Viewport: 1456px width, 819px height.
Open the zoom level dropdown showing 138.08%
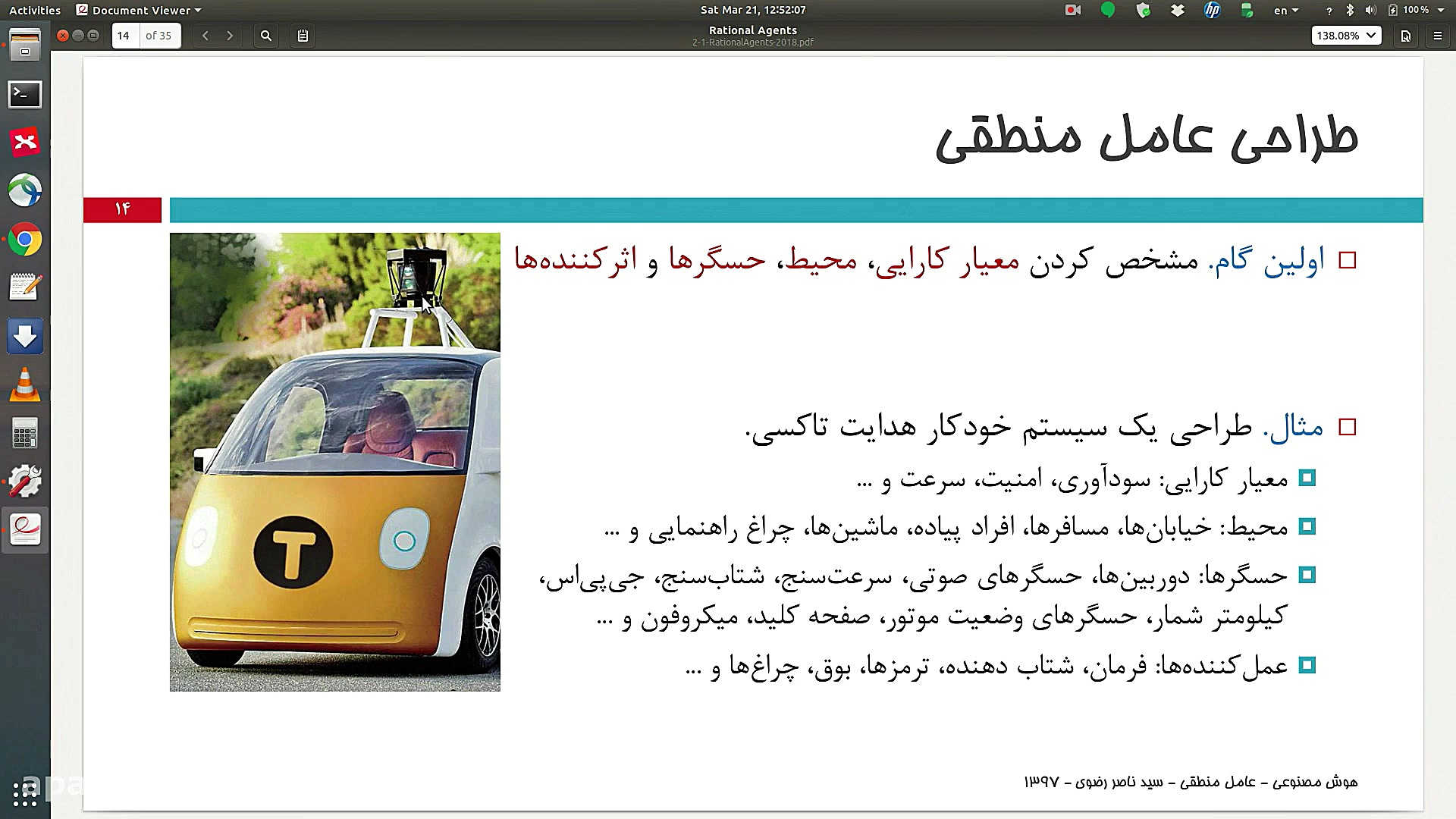pyautogui.click(x=1346, y=35)
